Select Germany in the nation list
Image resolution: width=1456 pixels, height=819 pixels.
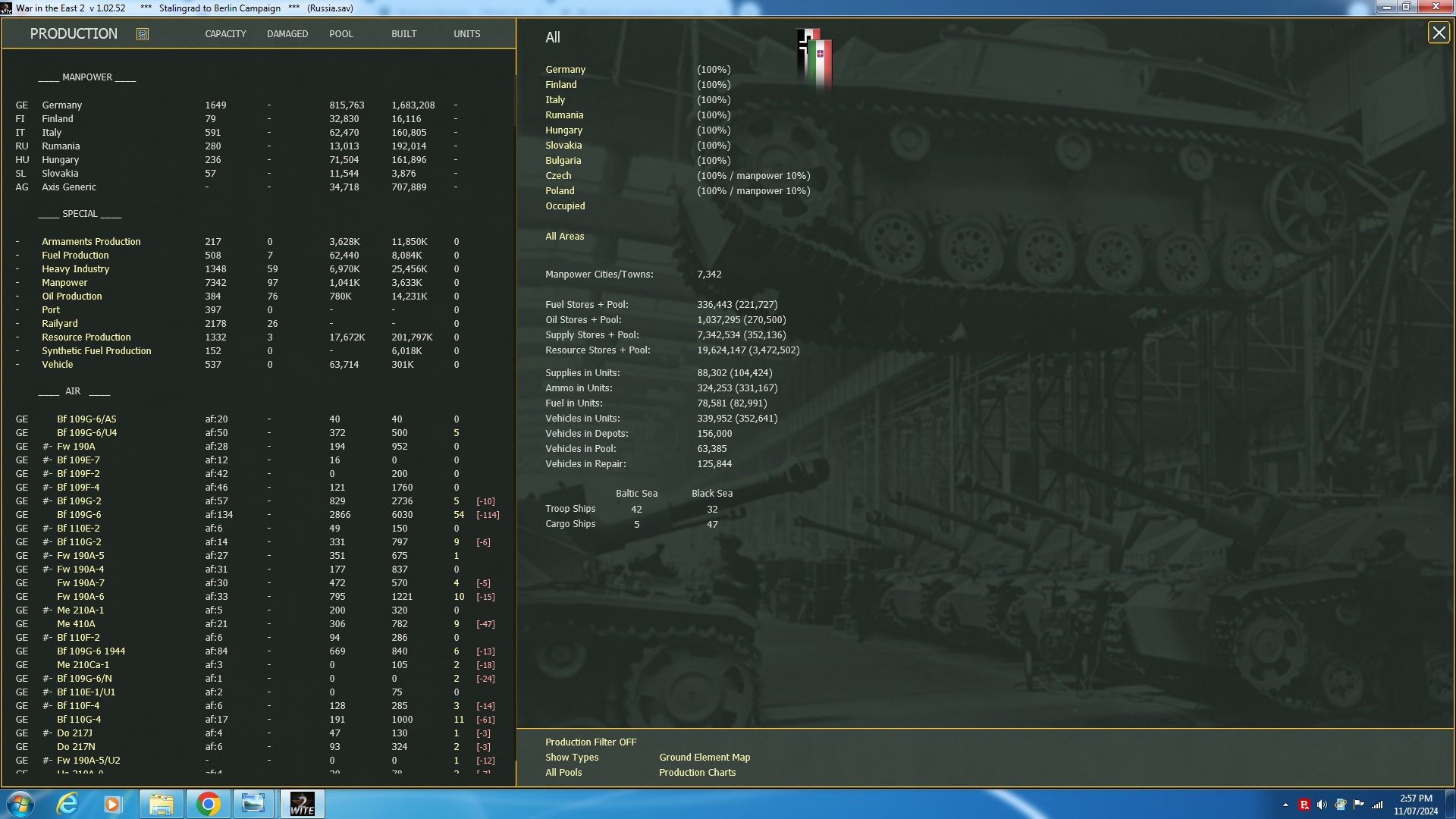pos(565,70)
